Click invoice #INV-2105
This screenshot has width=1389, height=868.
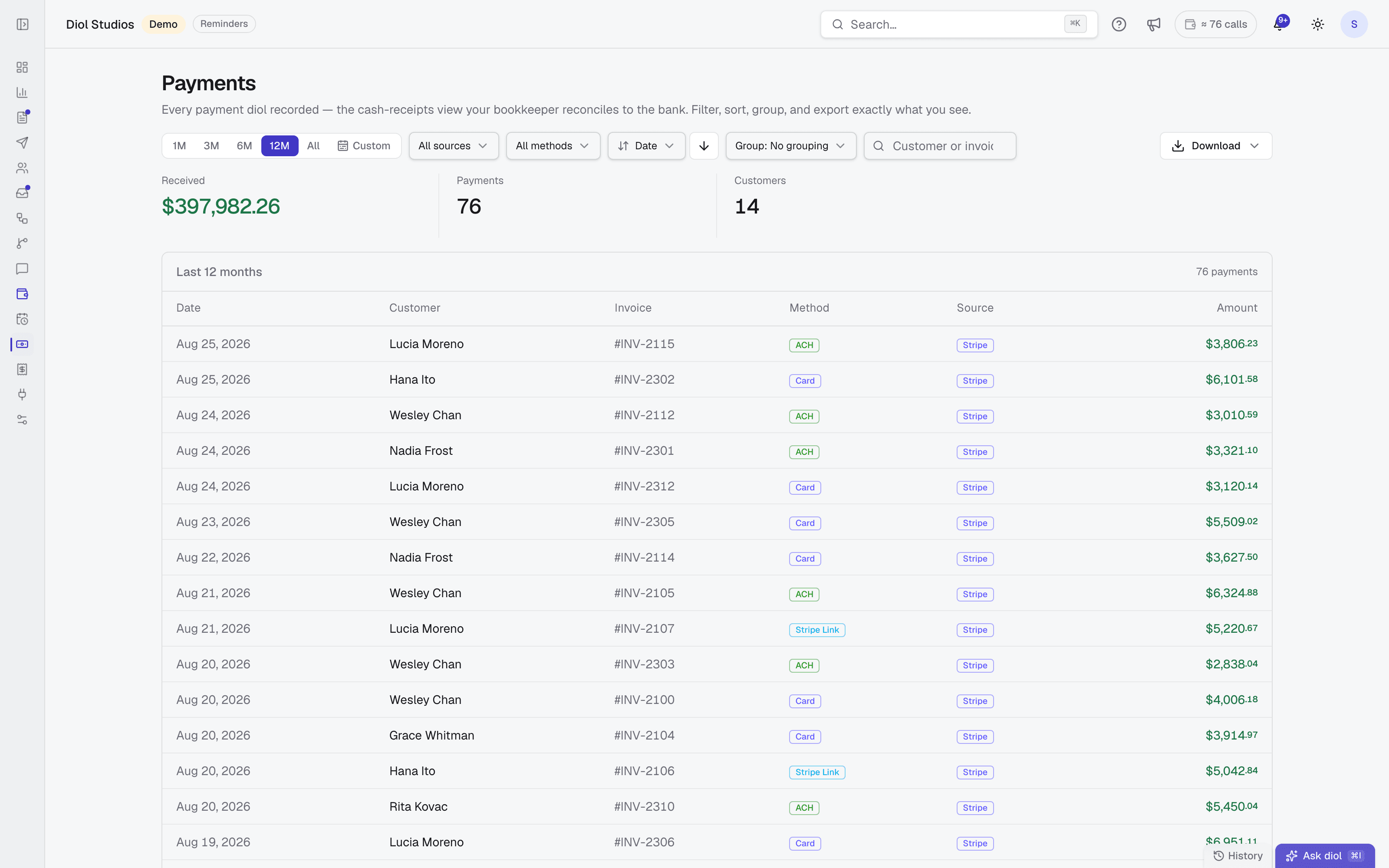(644, 593)
